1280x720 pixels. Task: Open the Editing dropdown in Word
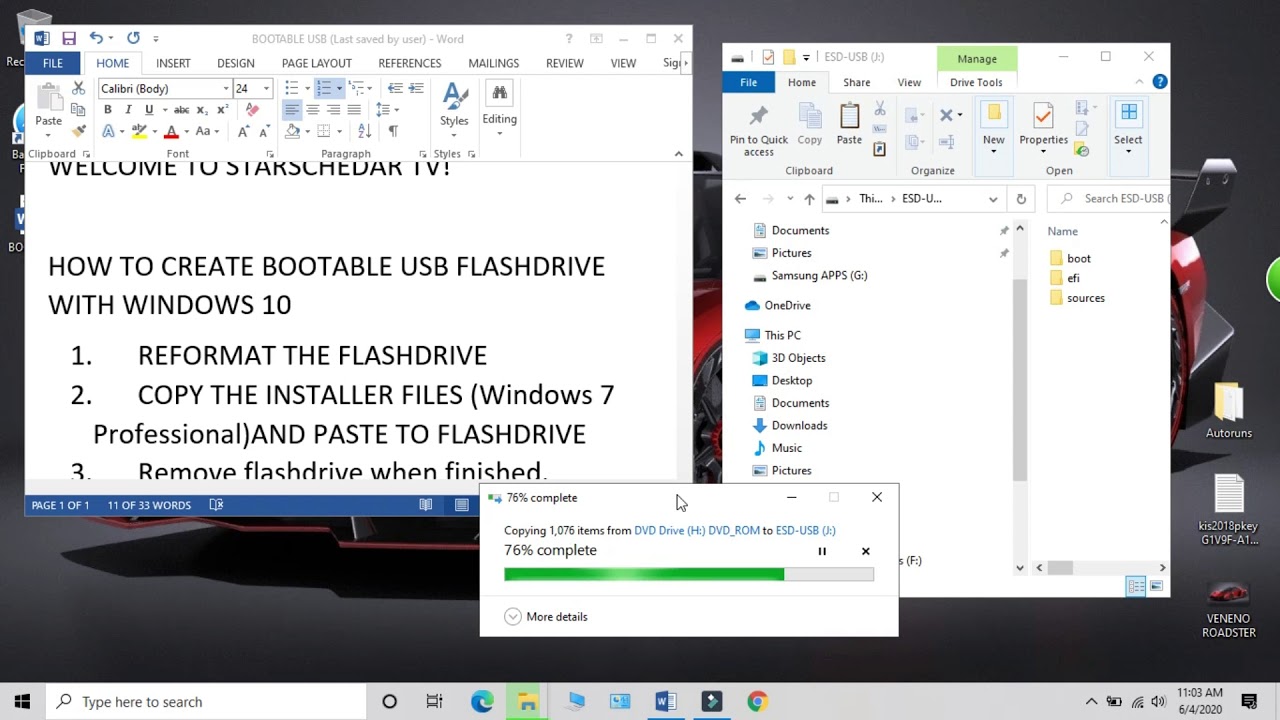[499, 107]
